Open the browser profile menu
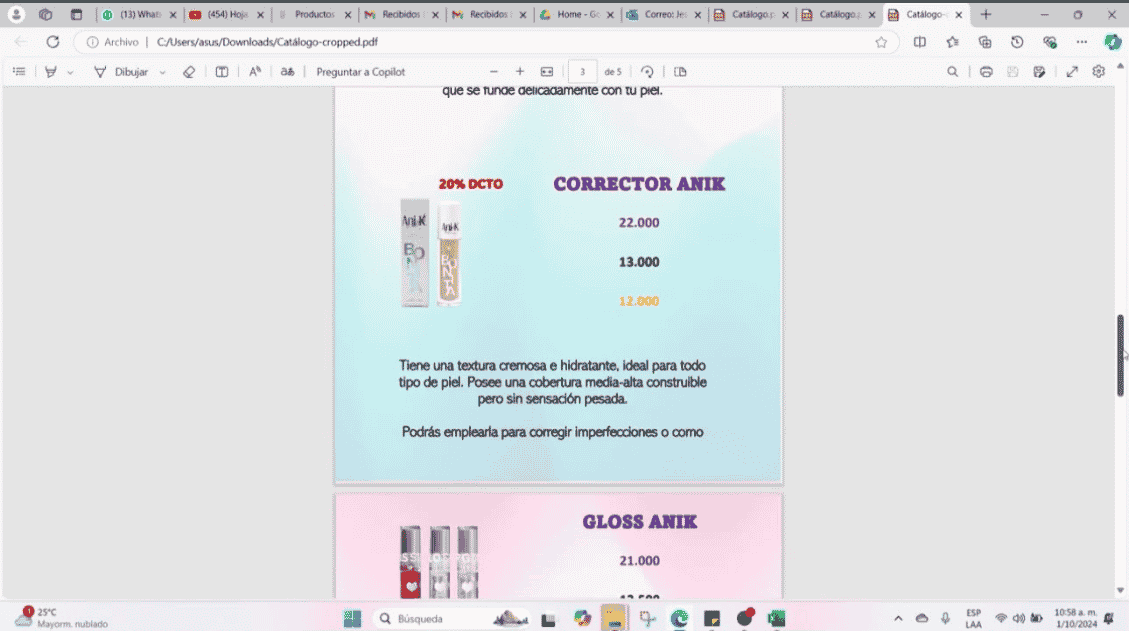Image resolution: width=1129 pixels, height=631 pixels. [x=16, y=14]
